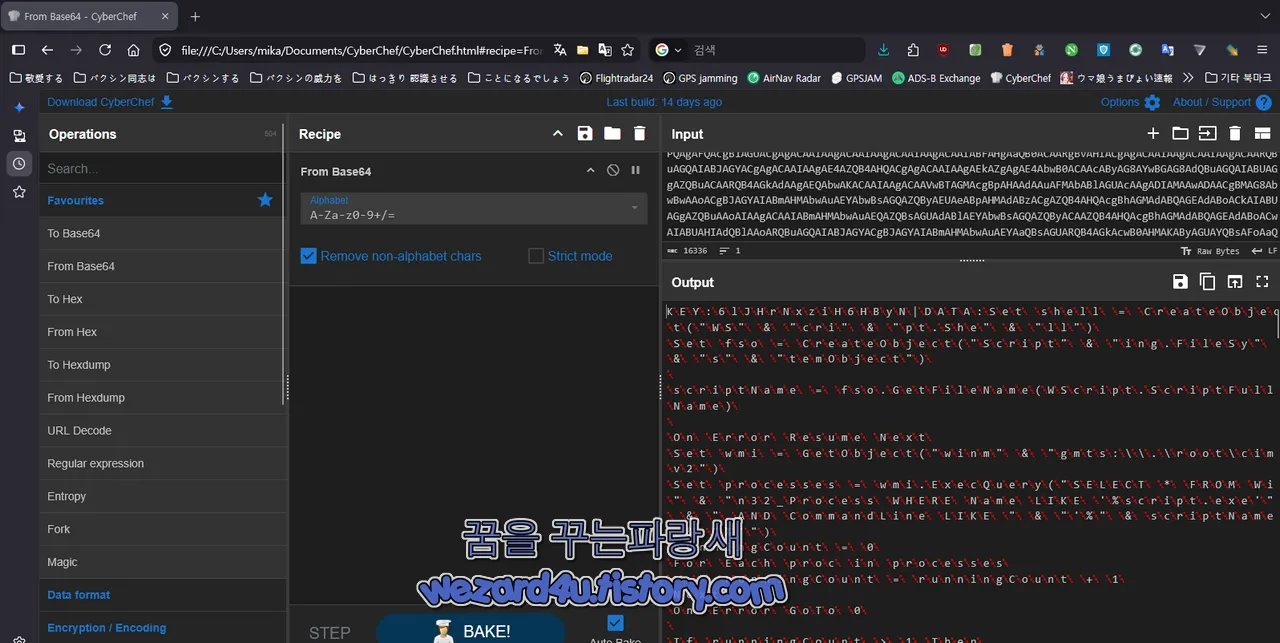Select From Base64 in operations list
Screen dimensions: 1280x643
point(161,266)
